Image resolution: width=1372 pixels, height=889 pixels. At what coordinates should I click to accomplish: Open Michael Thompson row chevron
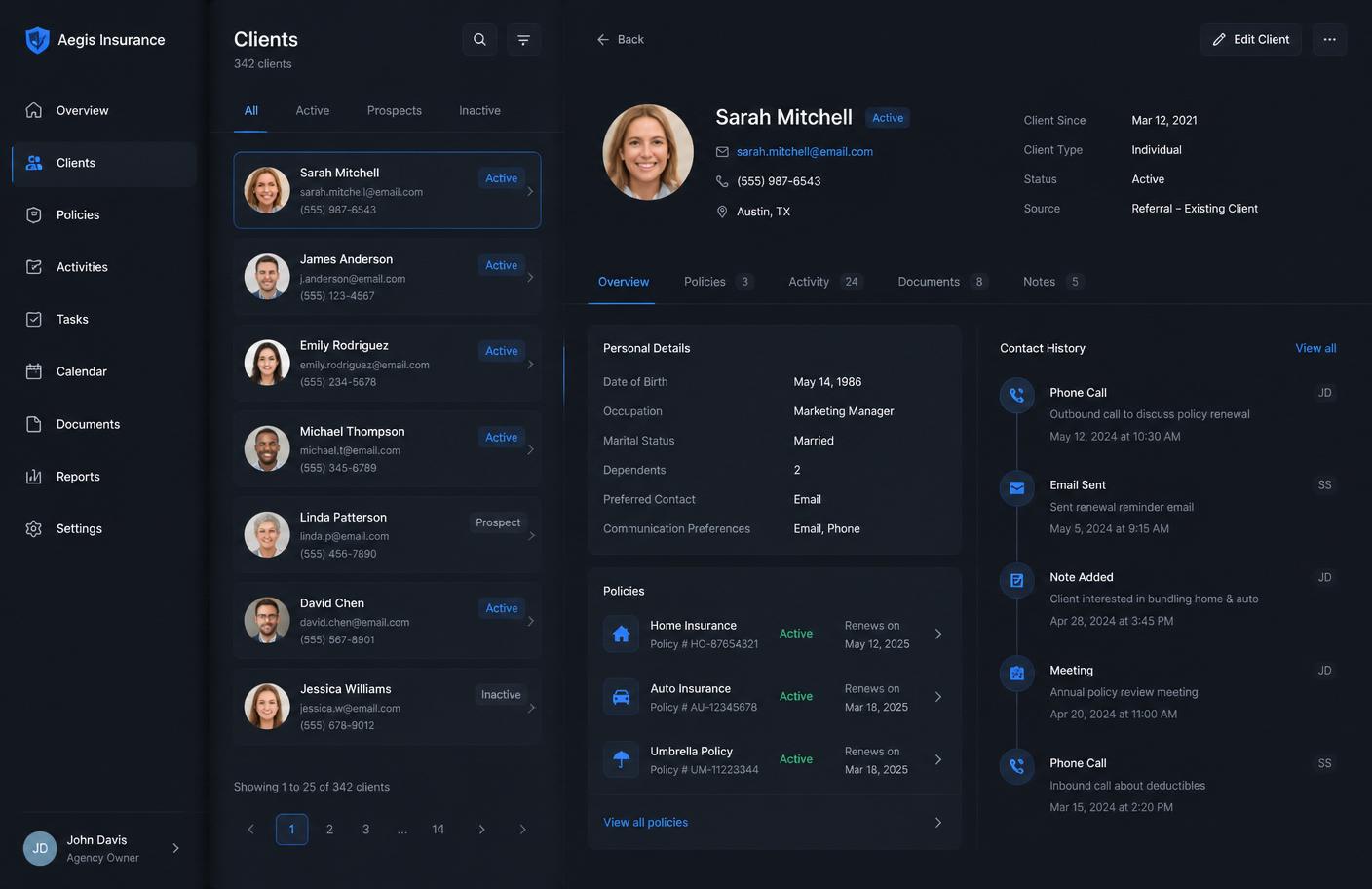coord(530,449)
